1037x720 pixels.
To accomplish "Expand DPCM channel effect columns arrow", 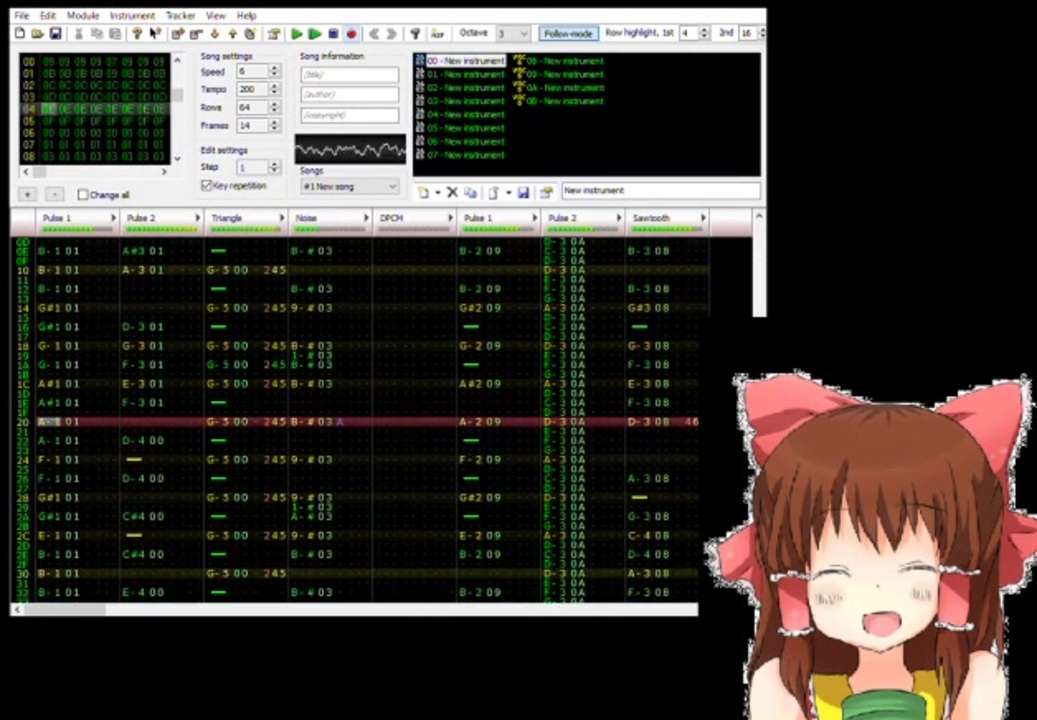I will (451, 218).
